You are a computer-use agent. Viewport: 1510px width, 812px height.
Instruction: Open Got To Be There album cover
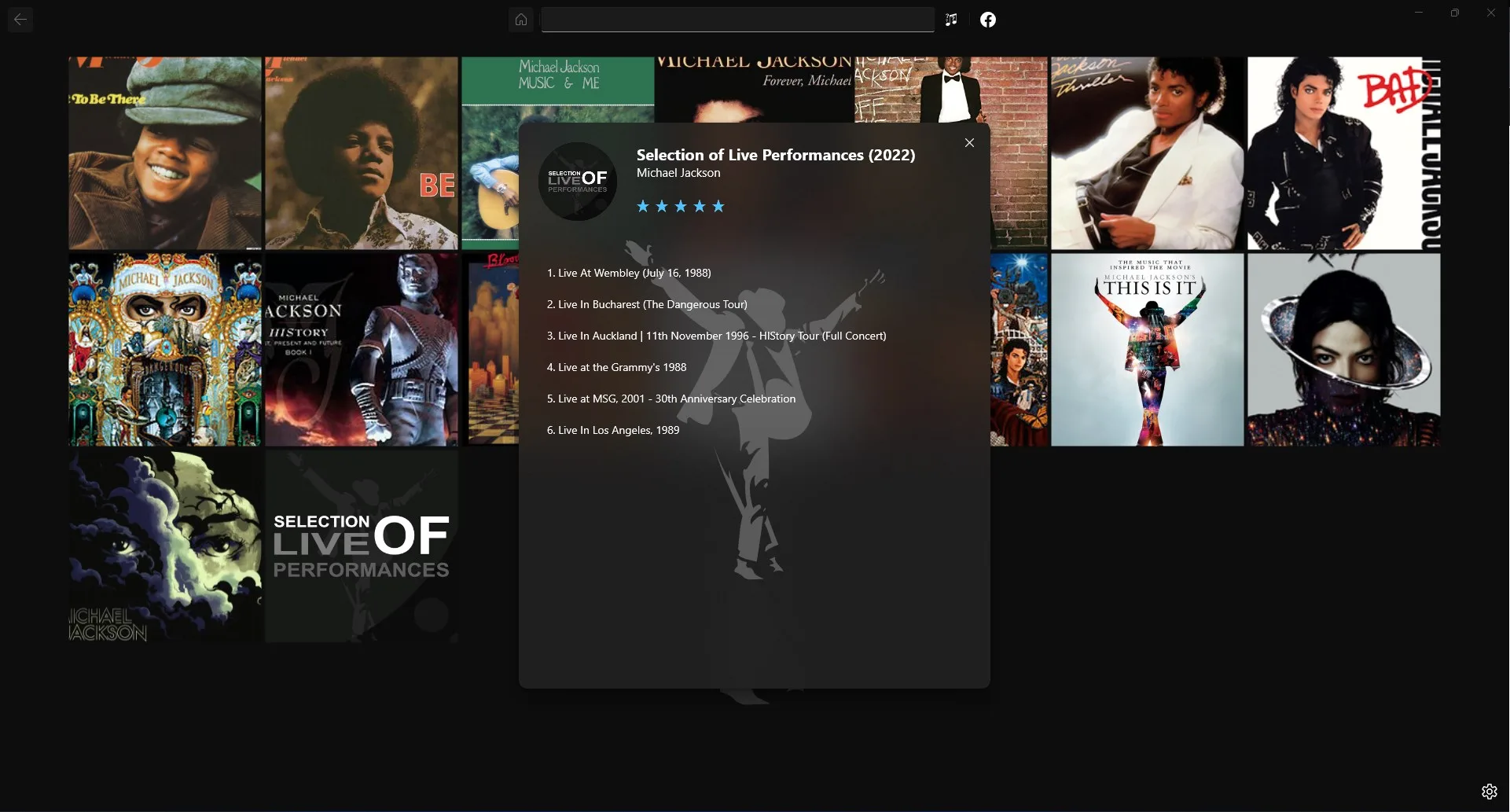[165, 153]
